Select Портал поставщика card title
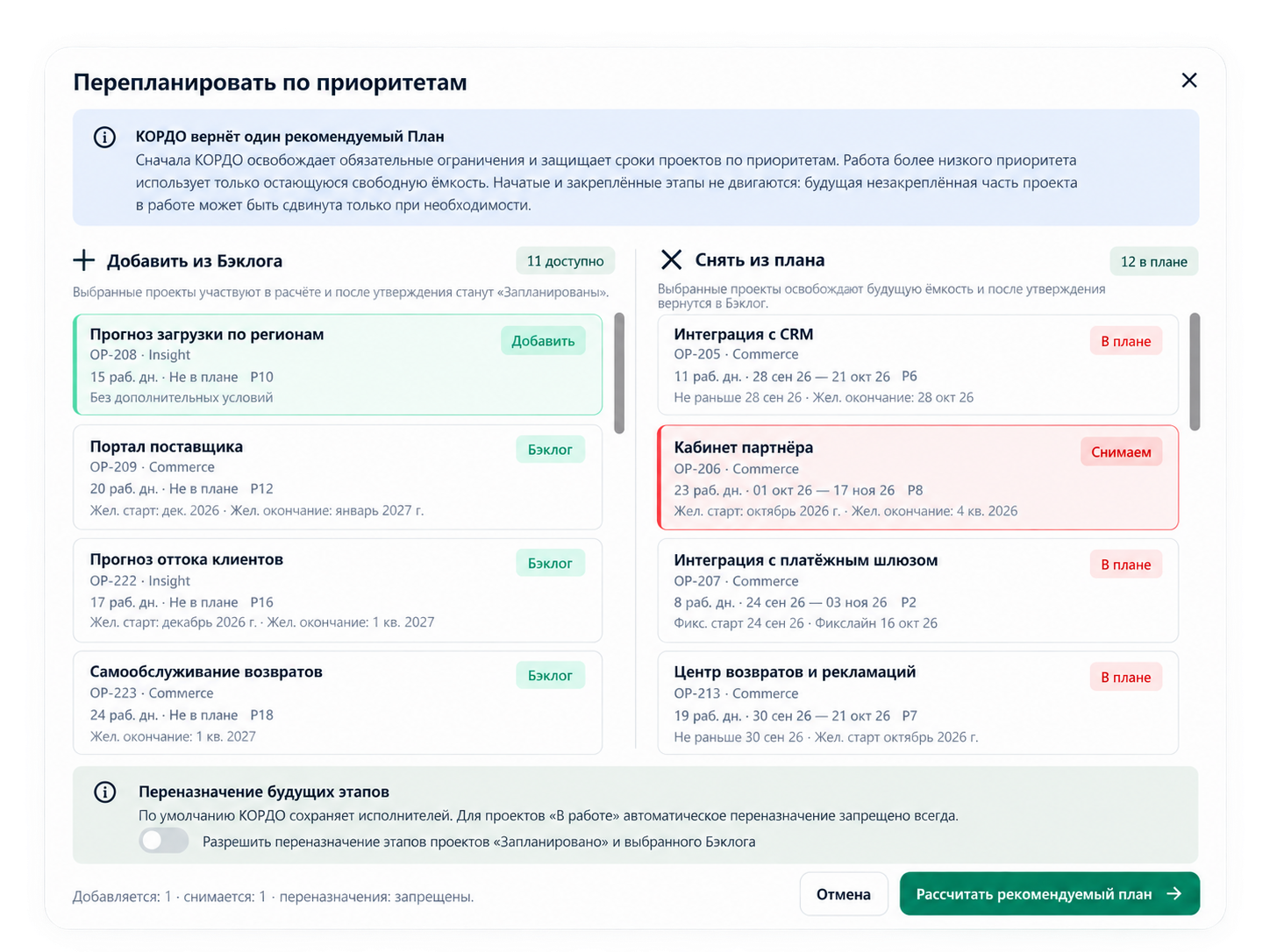Screen dimensions: 1270x952 click(x=167, y=446)
